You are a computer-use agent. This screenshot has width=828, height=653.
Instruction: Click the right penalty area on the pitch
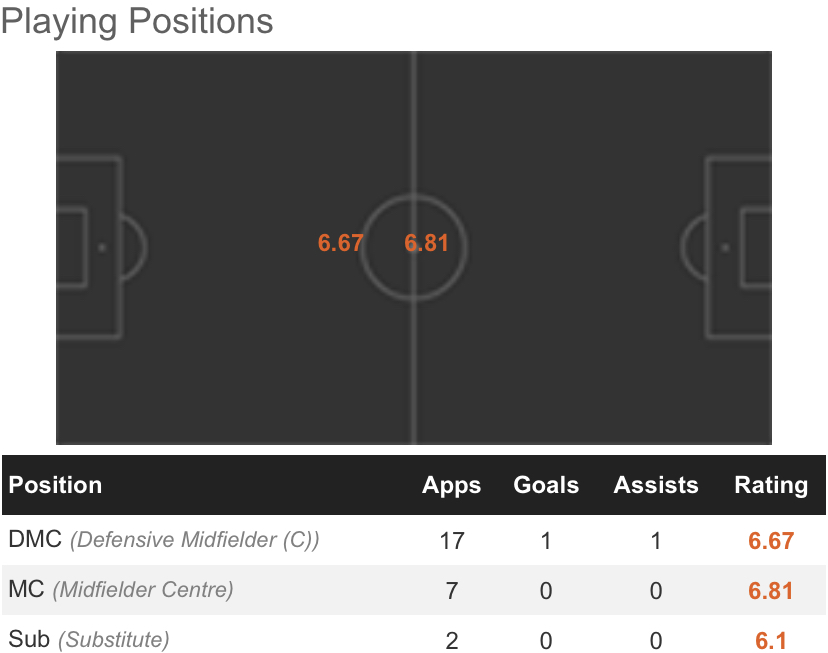click(738, 246)
